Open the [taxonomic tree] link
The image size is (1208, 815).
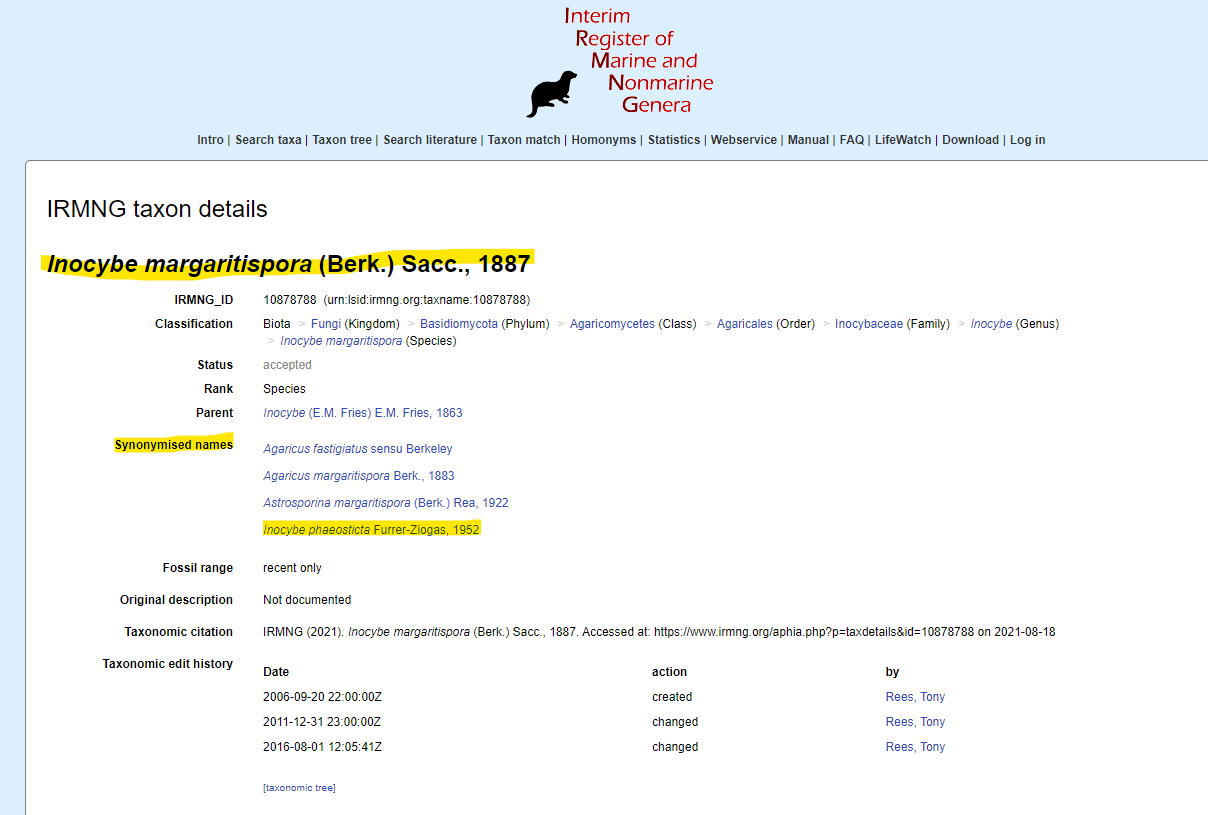[299, 788]
